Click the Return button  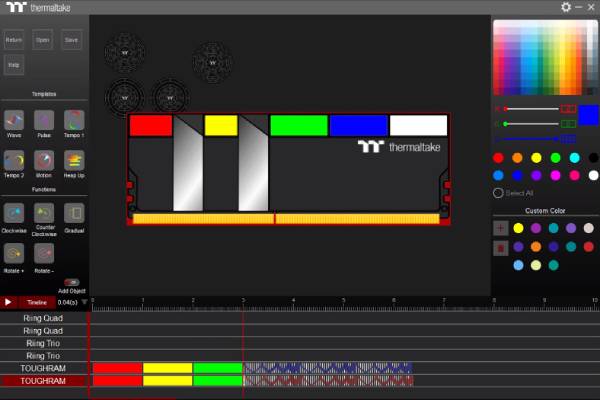14,40
